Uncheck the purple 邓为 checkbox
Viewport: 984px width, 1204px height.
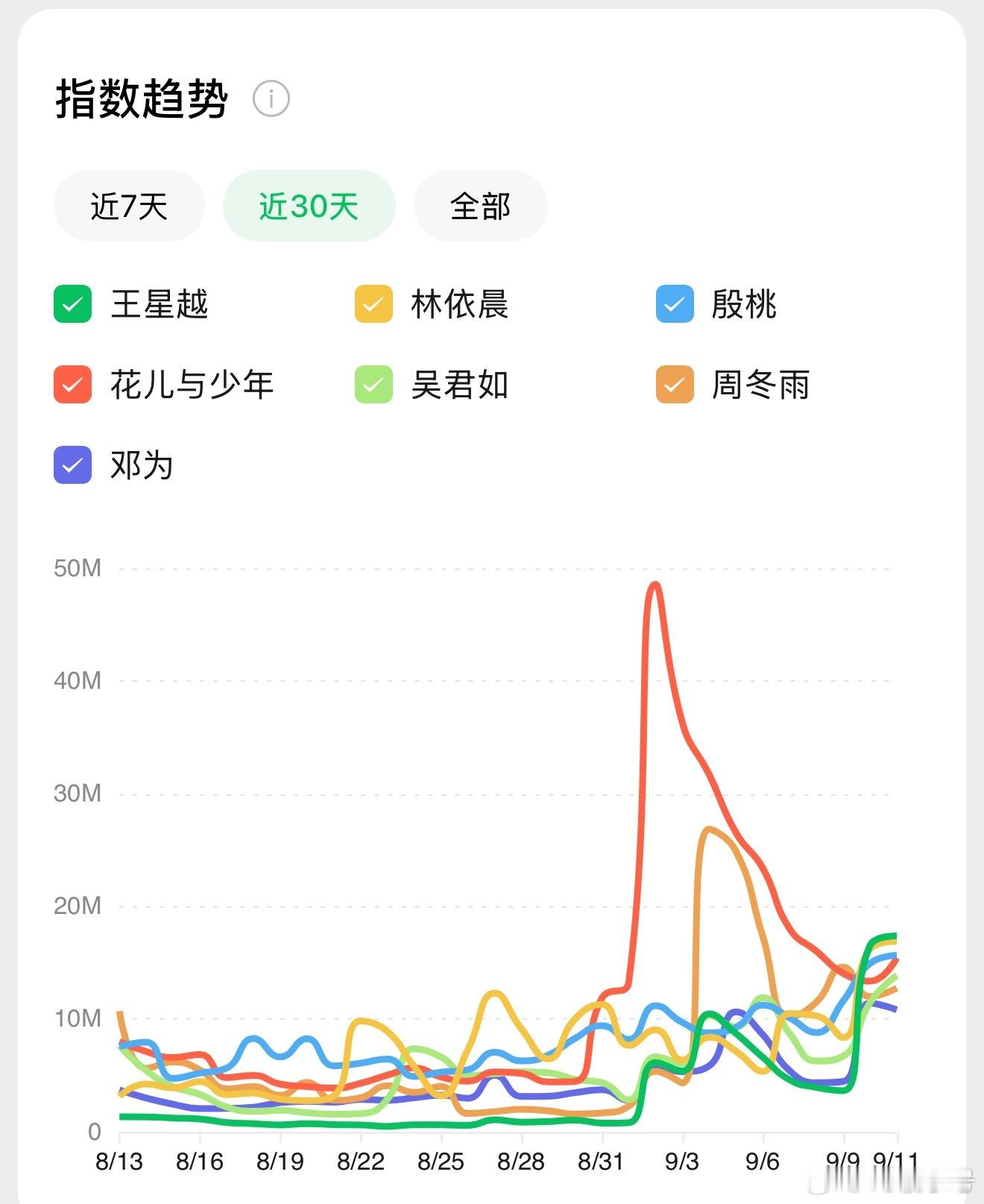72,465
